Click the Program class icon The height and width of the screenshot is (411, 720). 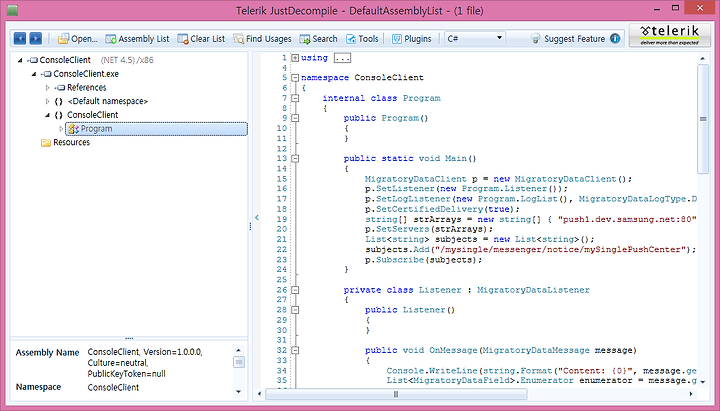pos(73,129)
